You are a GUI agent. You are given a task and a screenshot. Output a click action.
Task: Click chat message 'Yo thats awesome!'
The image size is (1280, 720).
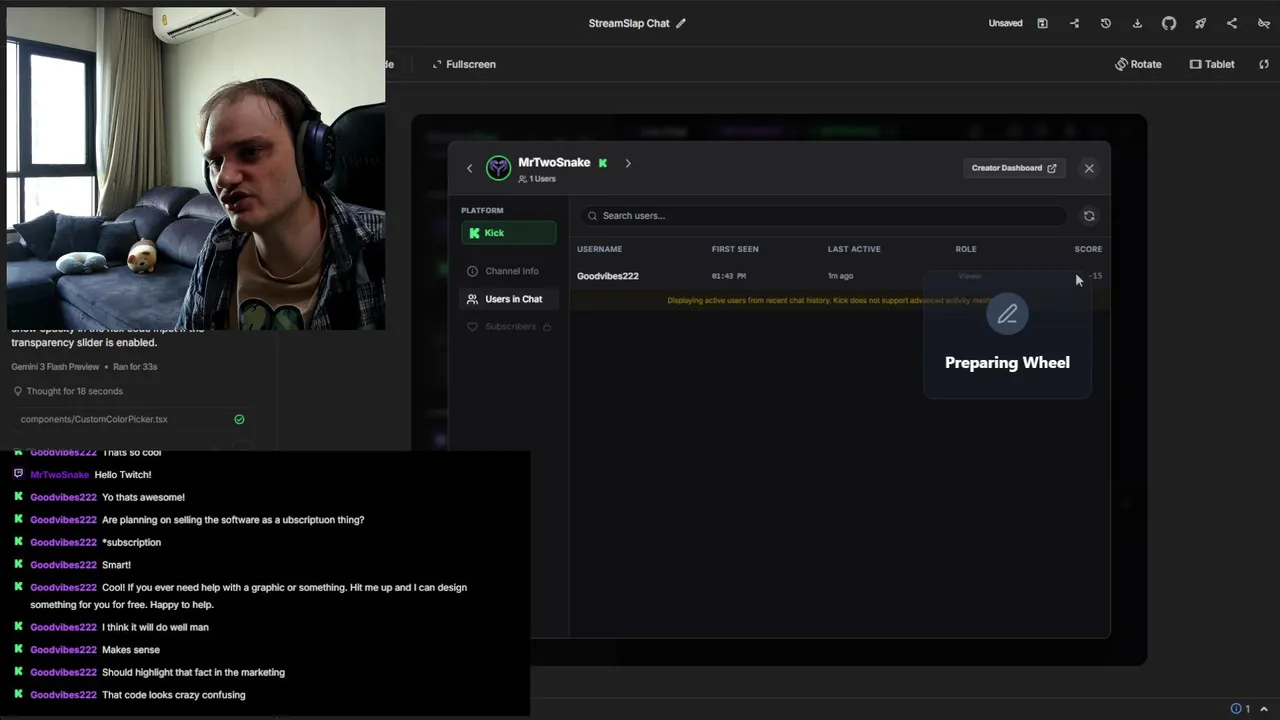tap(143, 497)
